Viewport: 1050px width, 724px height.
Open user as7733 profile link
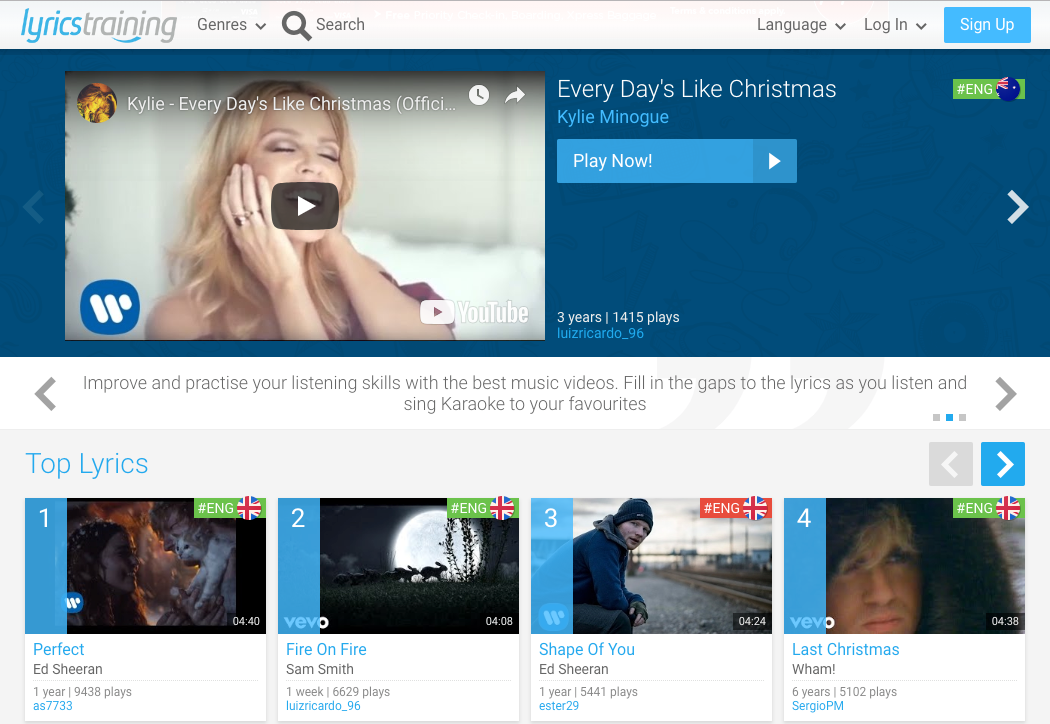click(x=52, y=706)
